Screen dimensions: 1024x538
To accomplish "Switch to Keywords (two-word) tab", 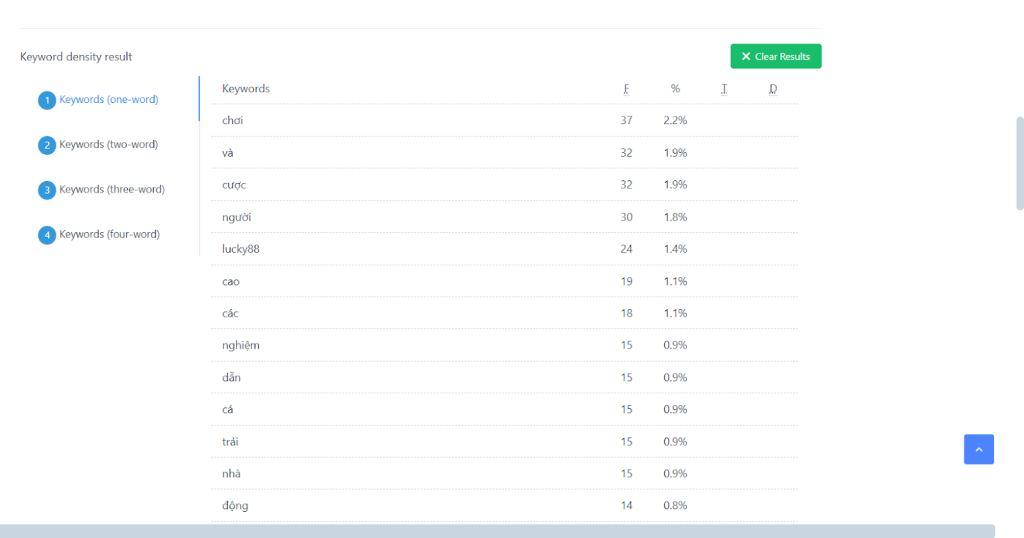I will coord(108,145).
